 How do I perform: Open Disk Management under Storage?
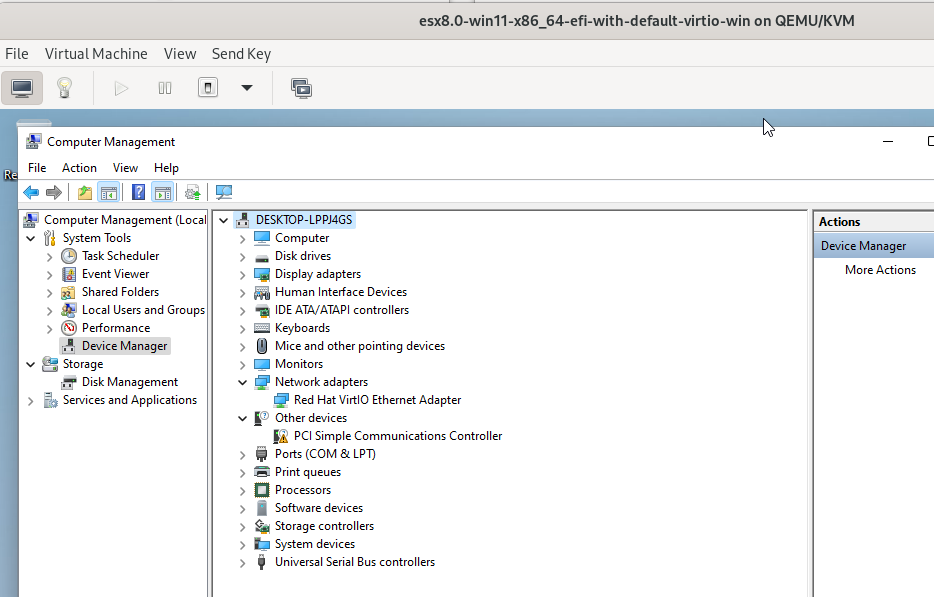pos(130,382)
